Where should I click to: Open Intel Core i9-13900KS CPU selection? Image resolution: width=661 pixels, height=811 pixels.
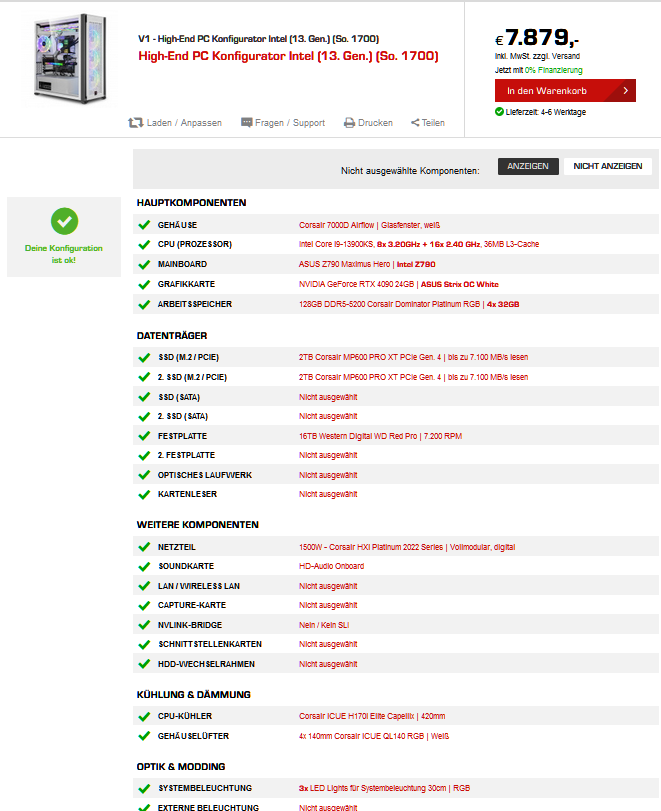tap(419, 244)
